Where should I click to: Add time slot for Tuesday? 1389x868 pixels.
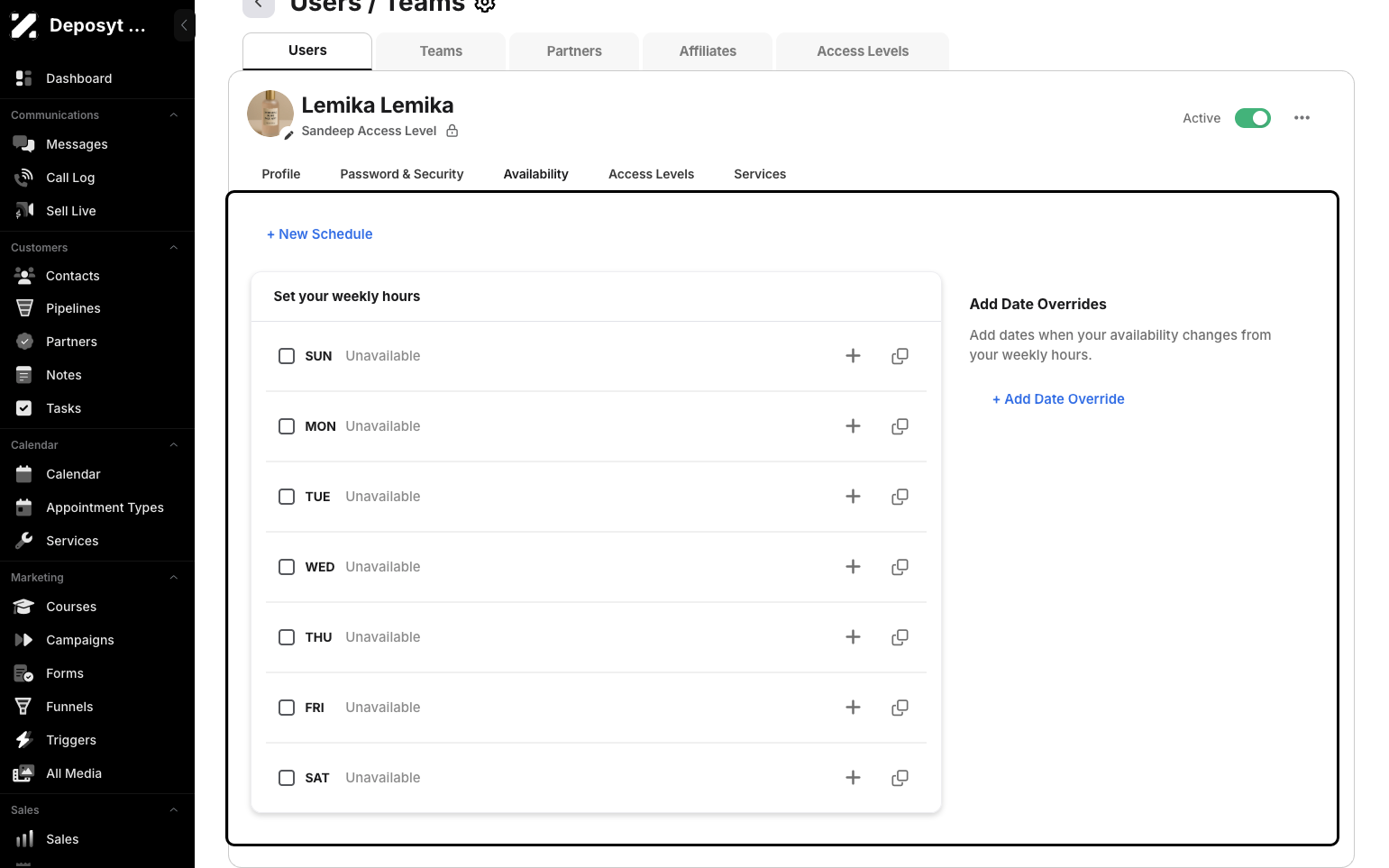(853, 497)
